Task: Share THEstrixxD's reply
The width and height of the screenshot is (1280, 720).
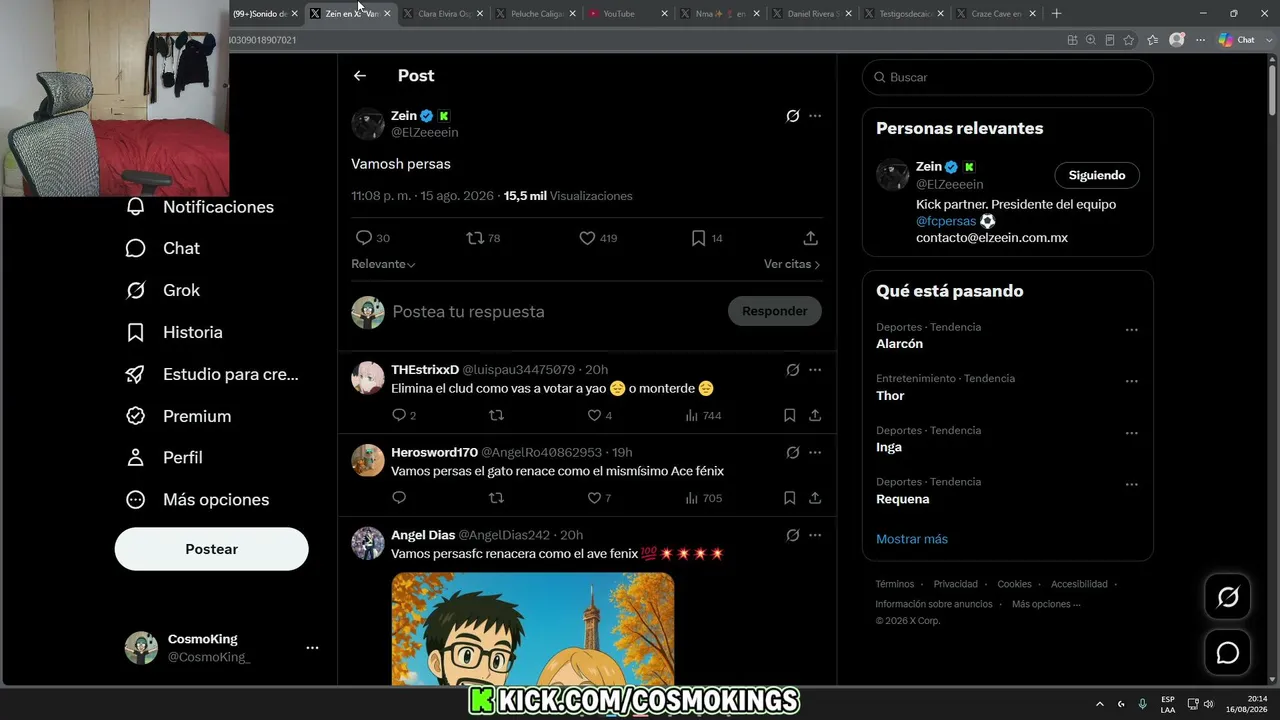Action: (815, 415)
